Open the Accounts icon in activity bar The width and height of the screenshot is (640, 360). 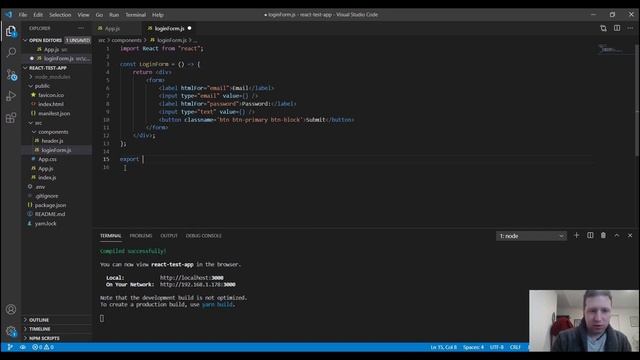[x=11, y=309]
